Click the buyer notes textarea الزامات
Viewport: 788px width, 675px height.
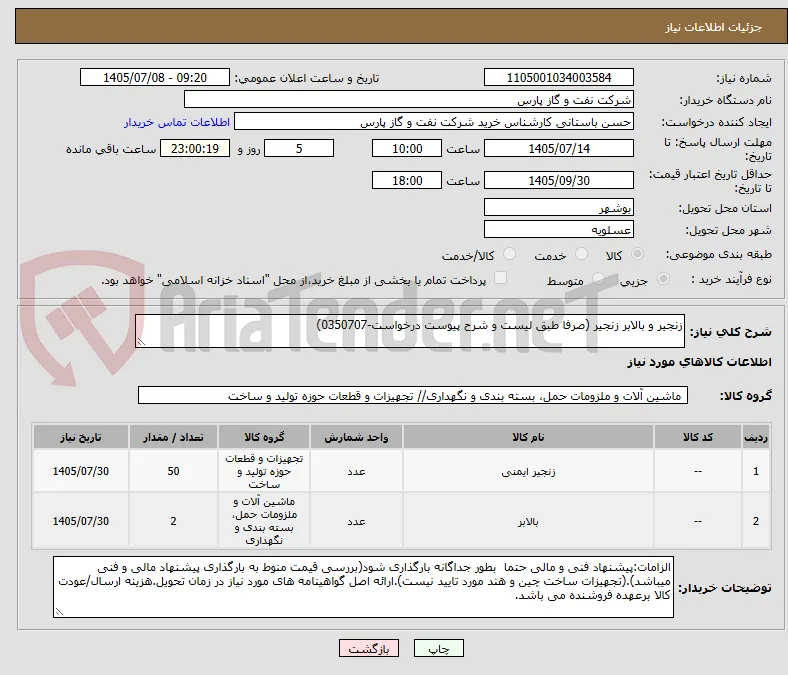(363, 587)
